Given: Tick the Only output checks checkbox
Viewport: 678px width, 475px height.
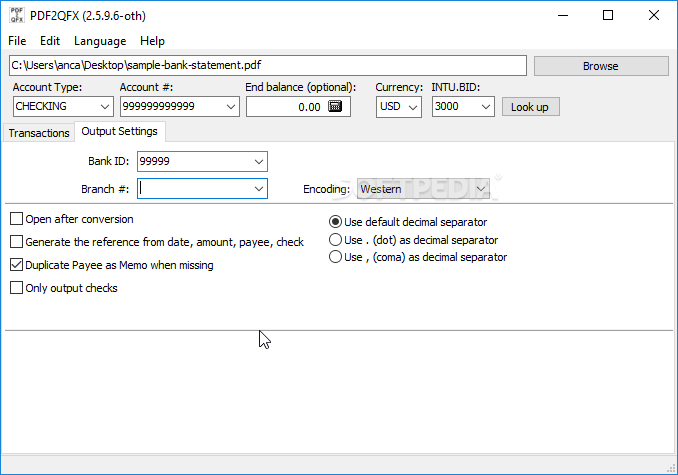Looking at the screenshot, I should [17, 288].
